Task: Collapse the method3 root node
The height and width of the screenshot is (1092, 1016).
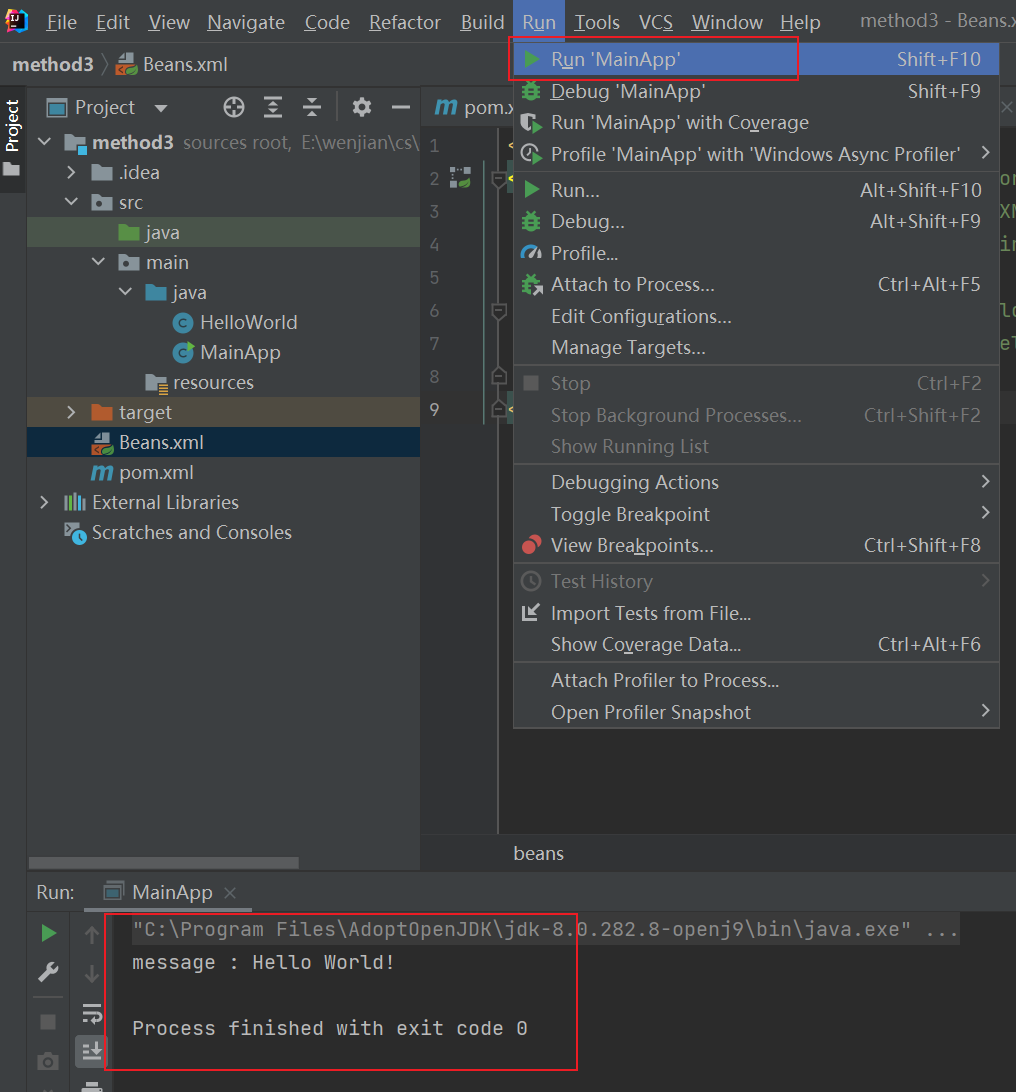Action: [x=45, y=142]
